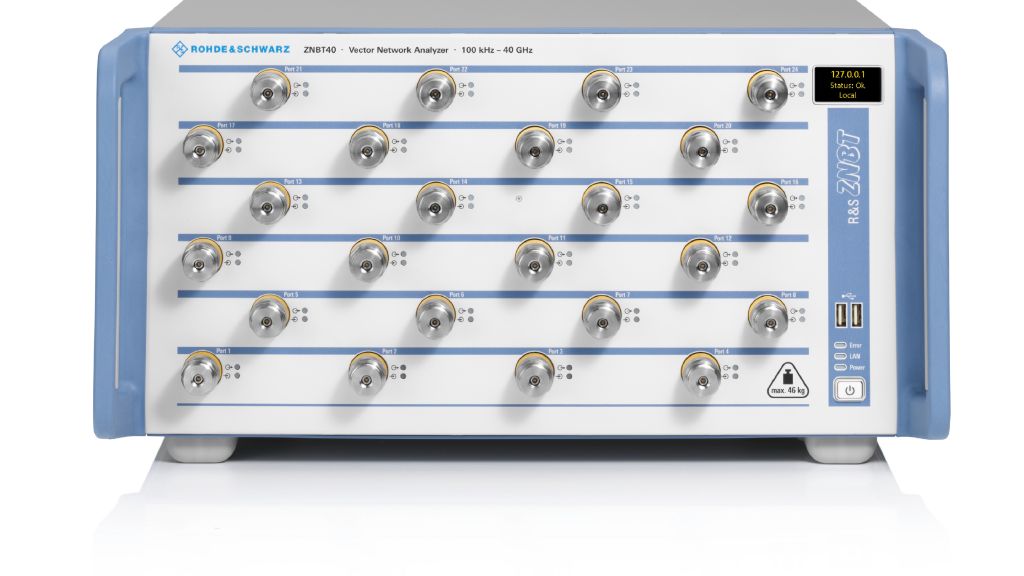Click the Port 24 connector
Viewport: 1024px width, 576px height.
[767, 91]
